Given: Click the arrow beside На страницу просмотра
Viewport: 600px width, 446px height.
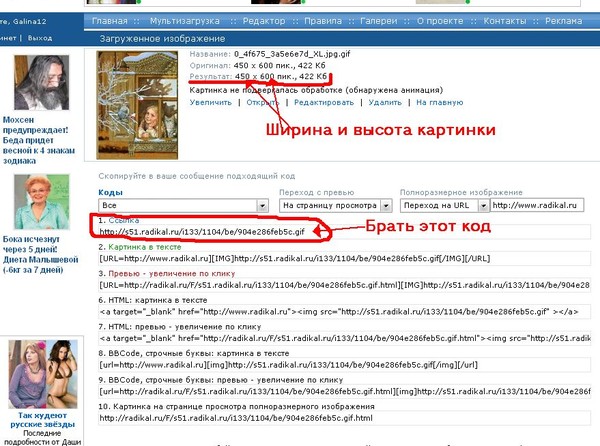Looking at the screenshot, I should pos(386,206).
